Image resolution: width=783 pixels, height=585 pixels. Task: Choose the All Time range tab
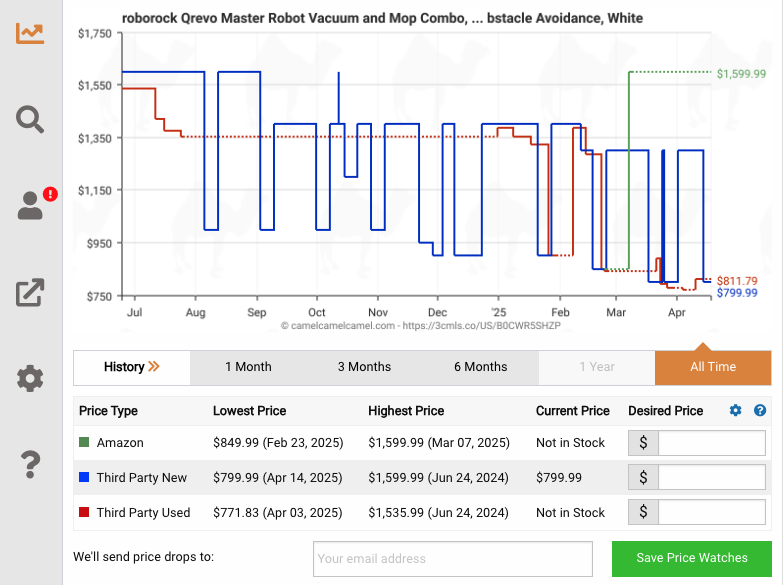[x=712, y=367]
